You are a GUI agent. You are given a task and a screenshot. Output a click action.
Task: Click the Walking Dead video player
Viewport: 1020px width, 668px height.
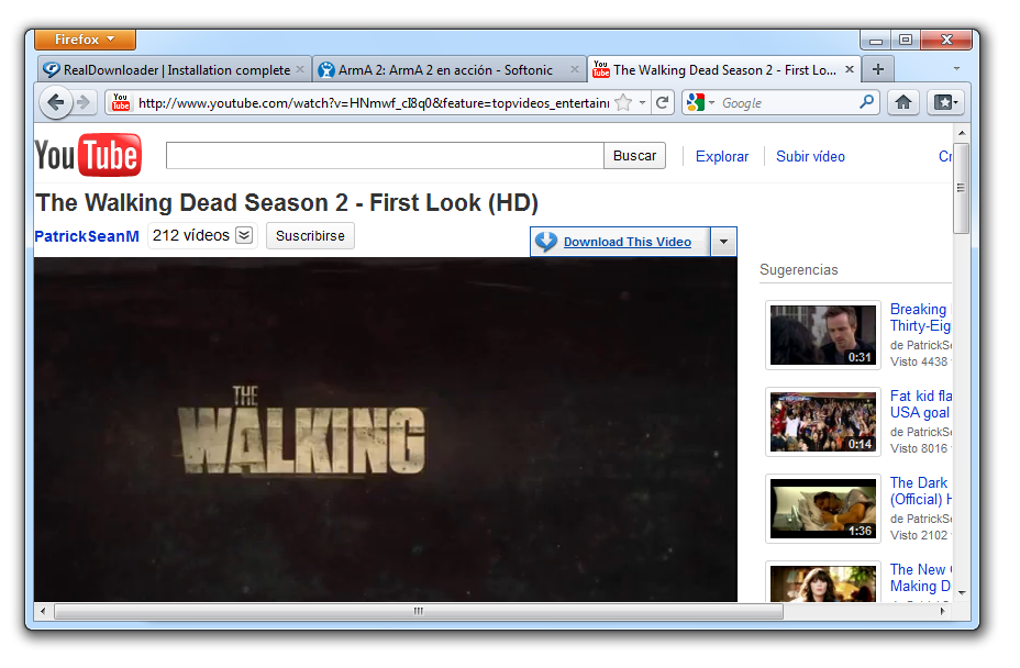pyautogui.click(x=386, y=429)
